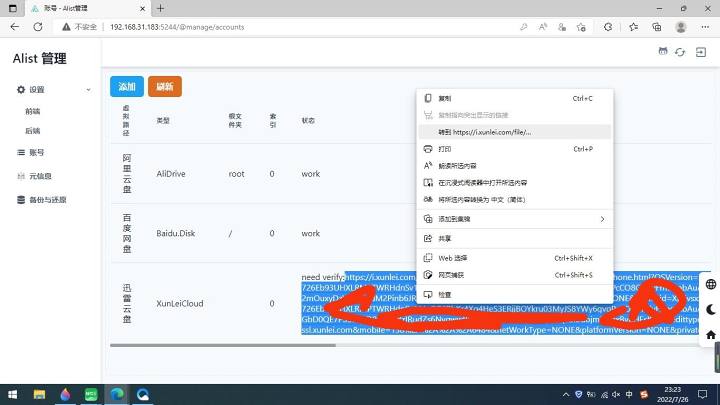Choose 'Go to https://i.xunlei.com/file/...' menu entry

[x=515, y=132]
